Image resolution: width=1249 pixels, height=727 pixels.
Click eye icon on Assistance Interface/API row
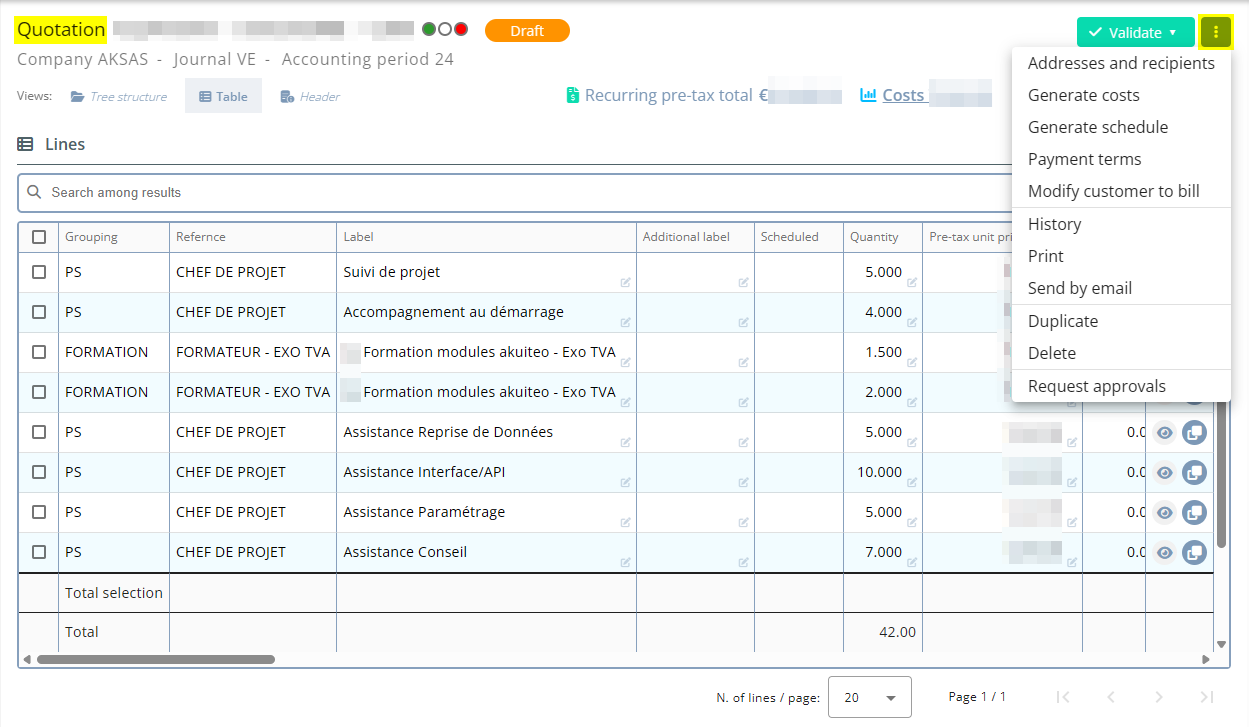[1164, 472]
